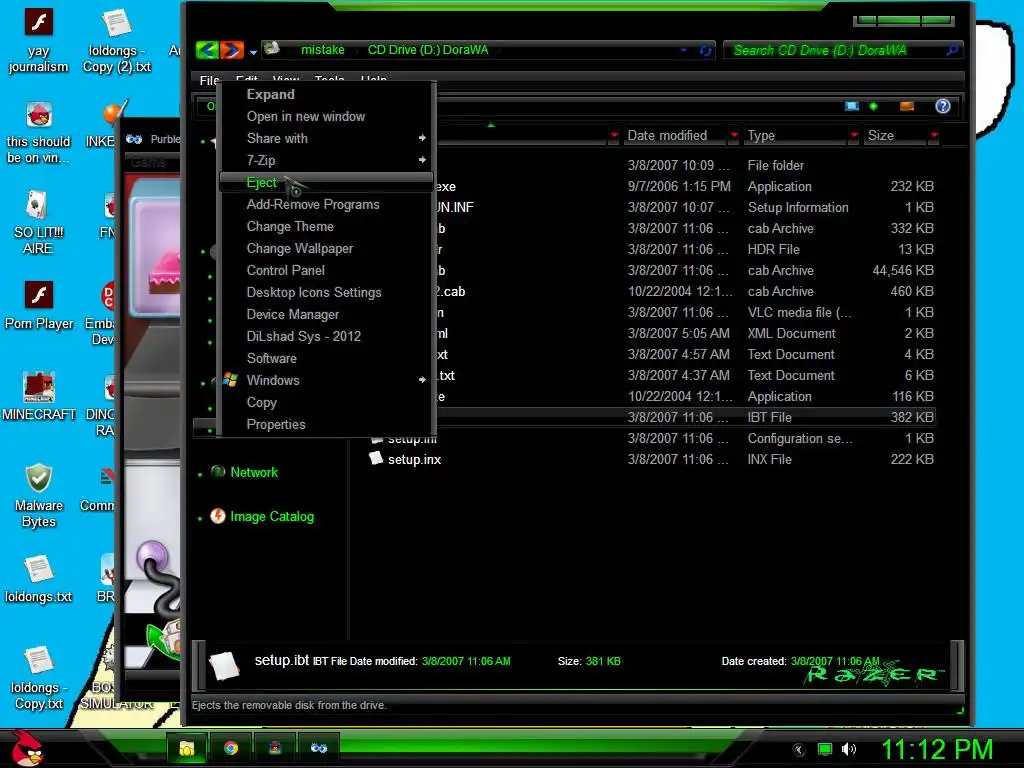Open the Windows submenu entry
This screenshot has height=768, width=1024.
326,380
